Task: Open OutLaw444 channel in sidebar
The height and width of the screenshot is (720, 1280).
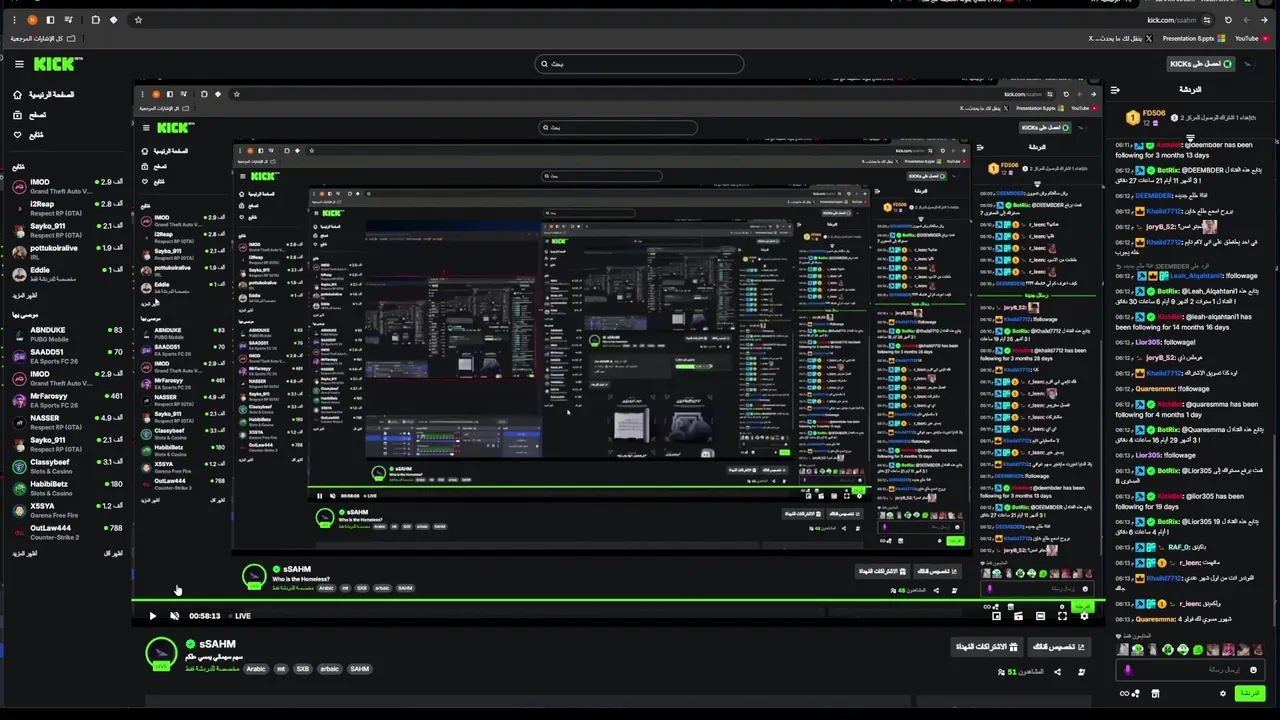Action: [68, 532]
